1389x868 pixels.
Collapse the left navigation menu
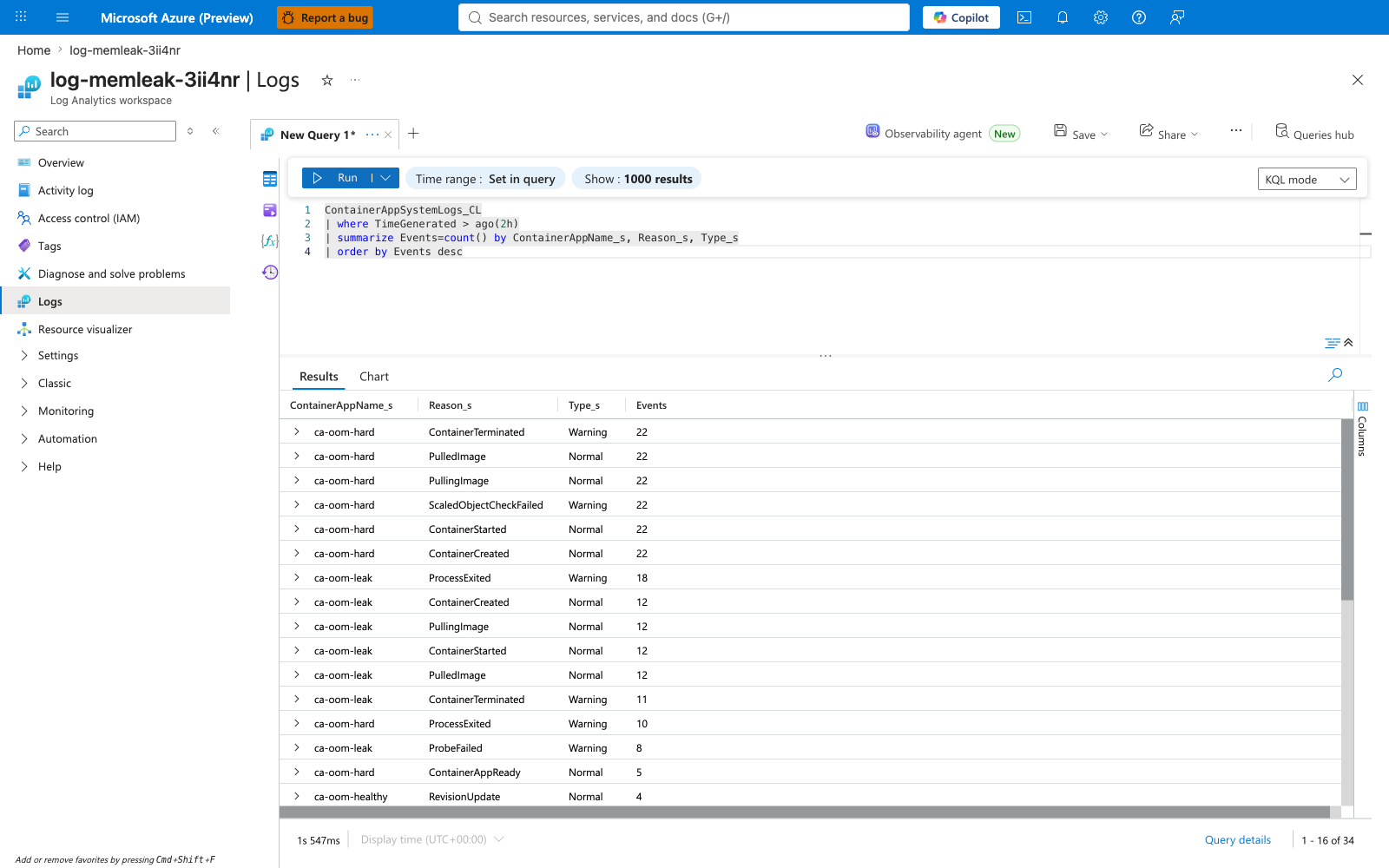tap(216, 131)
